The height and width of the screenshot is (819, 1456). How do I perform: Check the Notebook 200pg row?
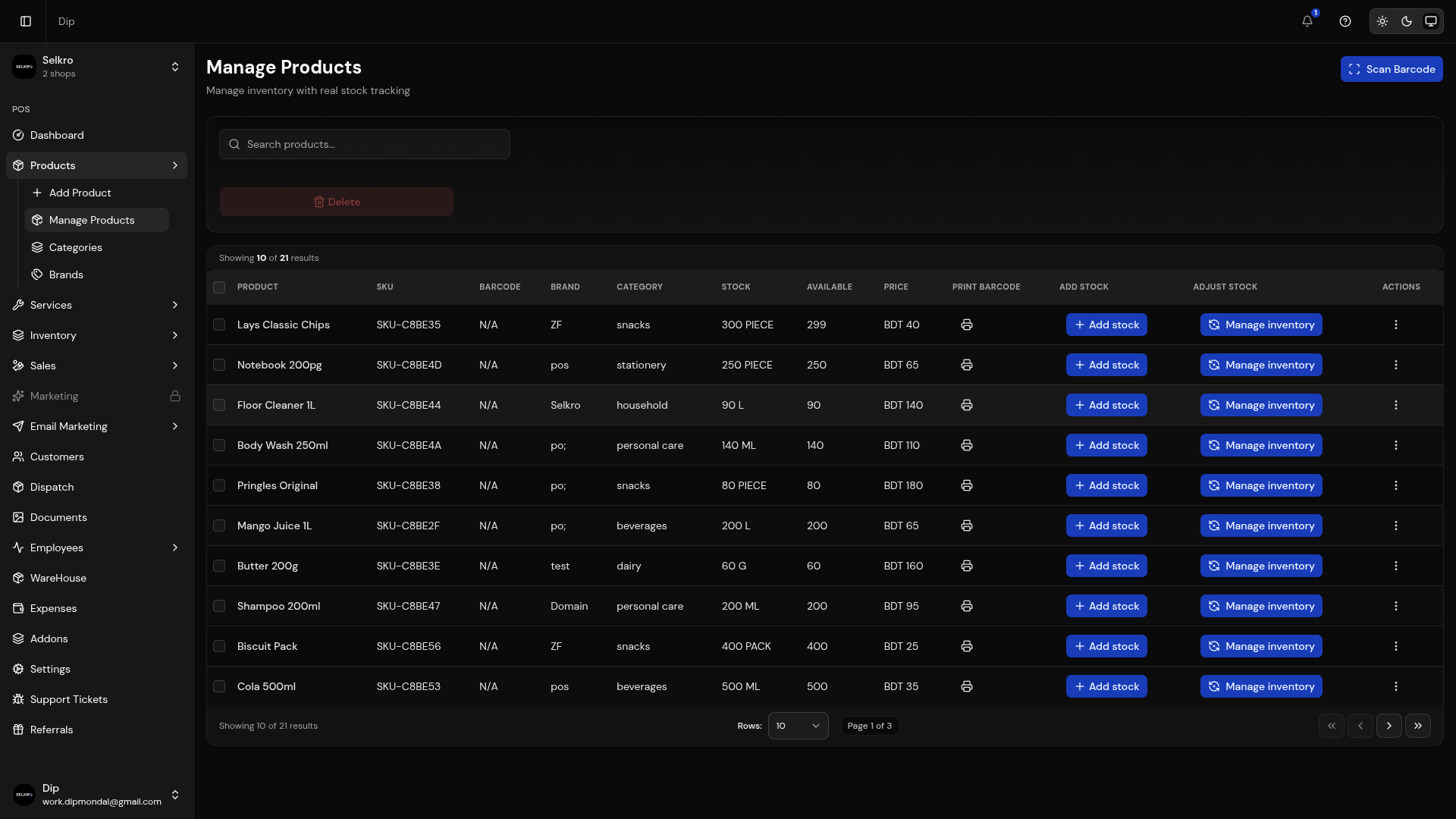[219, 365]
